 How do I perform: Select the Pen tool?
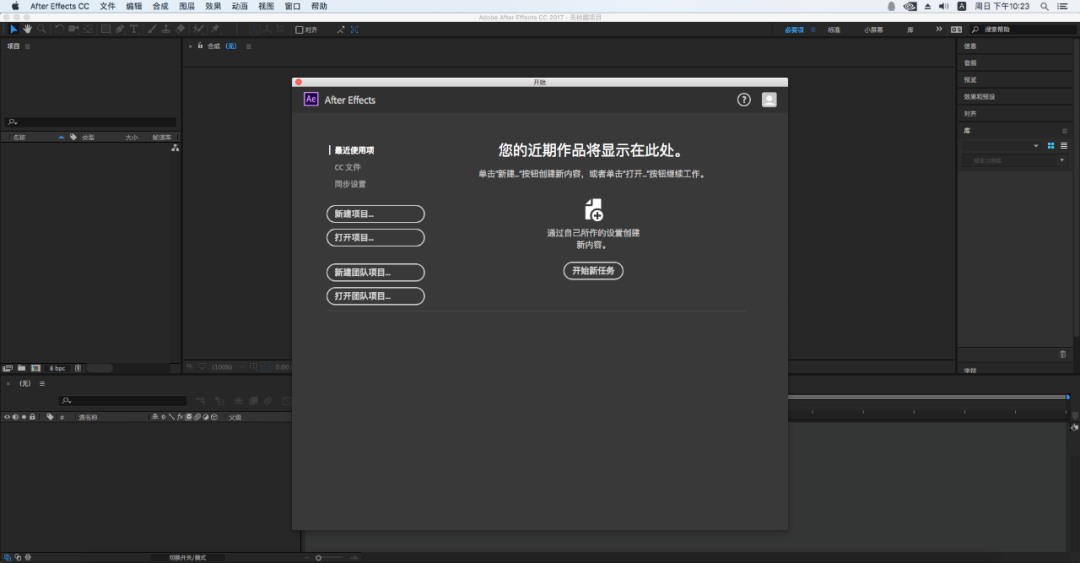coord(120,29)
